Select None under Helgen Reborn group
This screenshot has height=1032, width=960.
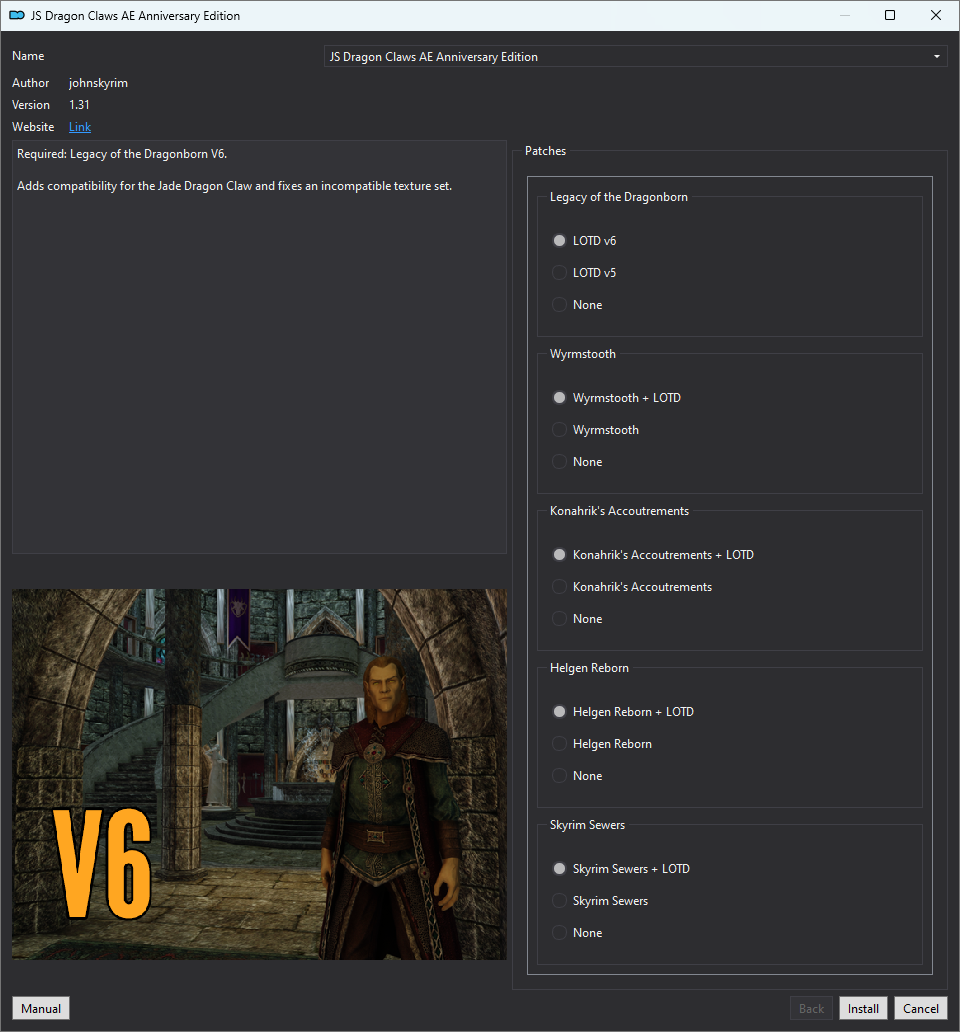[x=577, y=776]
